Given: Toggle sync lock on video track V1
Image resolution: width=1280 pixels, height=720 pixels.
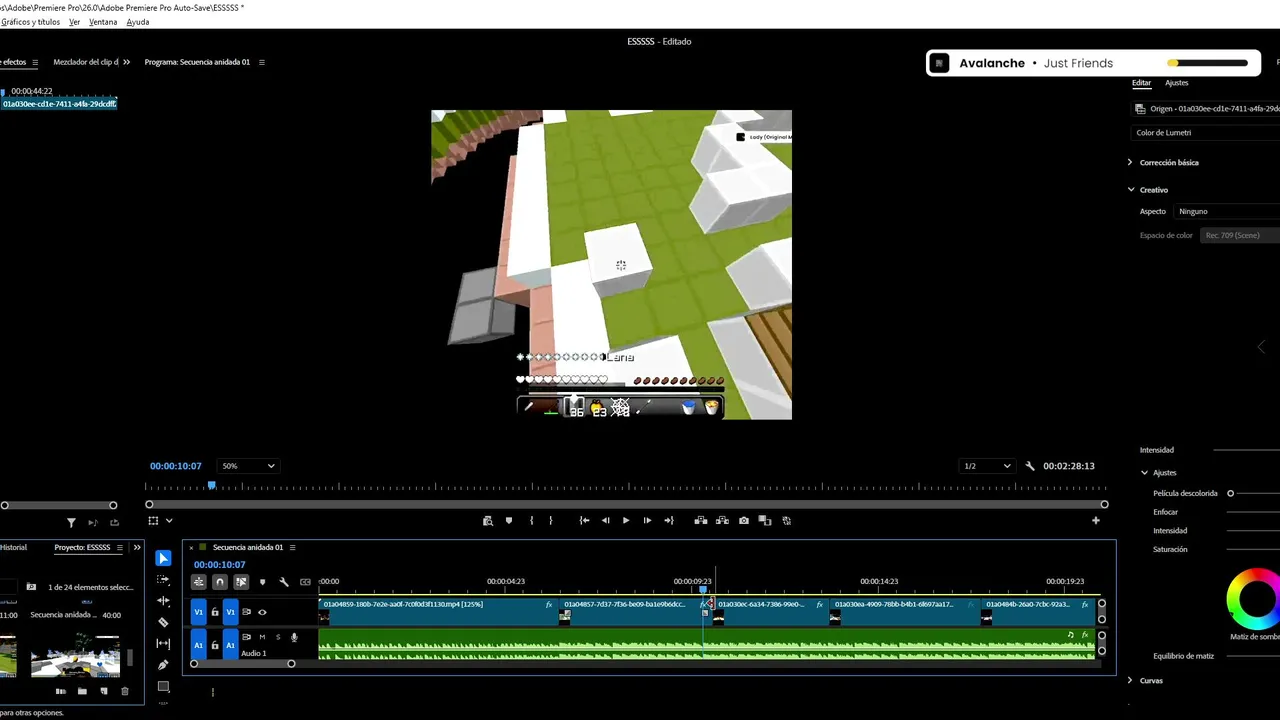Looking at the screenshot, I should [x=246, y=612].
